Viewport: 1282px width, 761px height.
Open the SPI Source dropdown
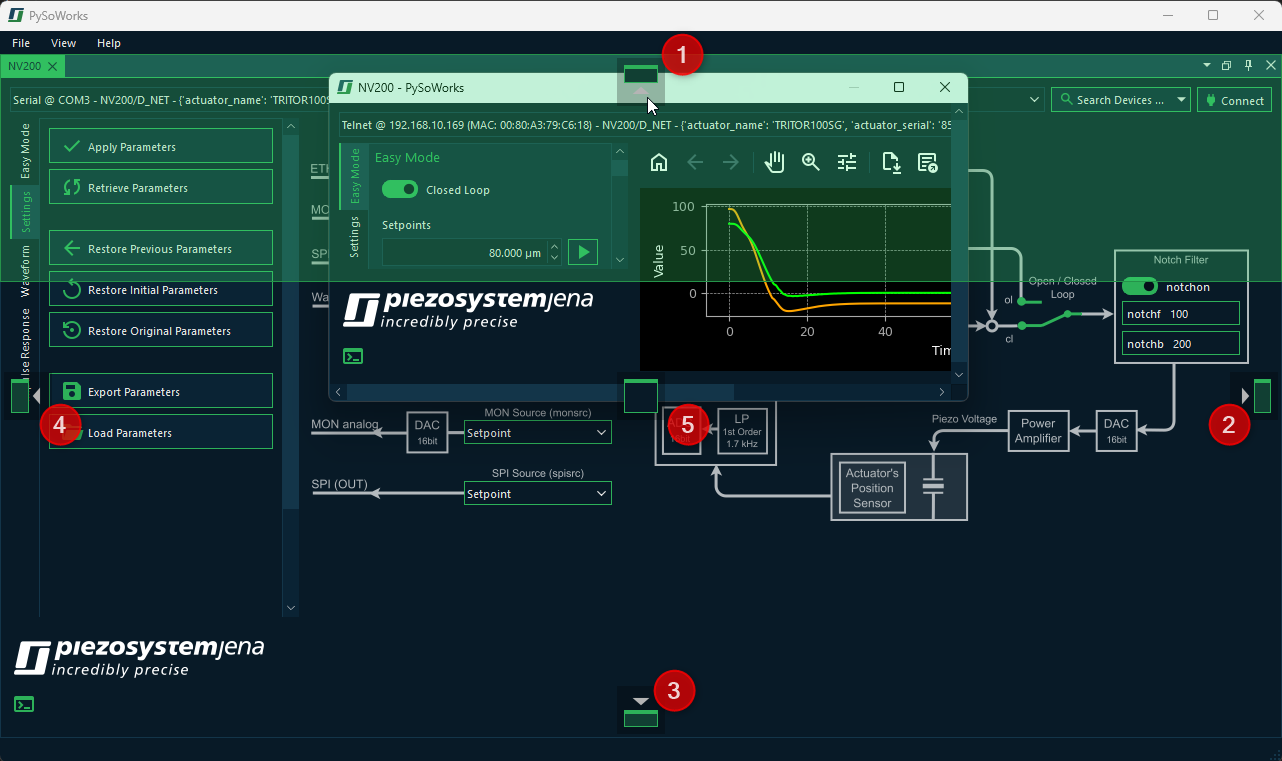tap(538, 493)
